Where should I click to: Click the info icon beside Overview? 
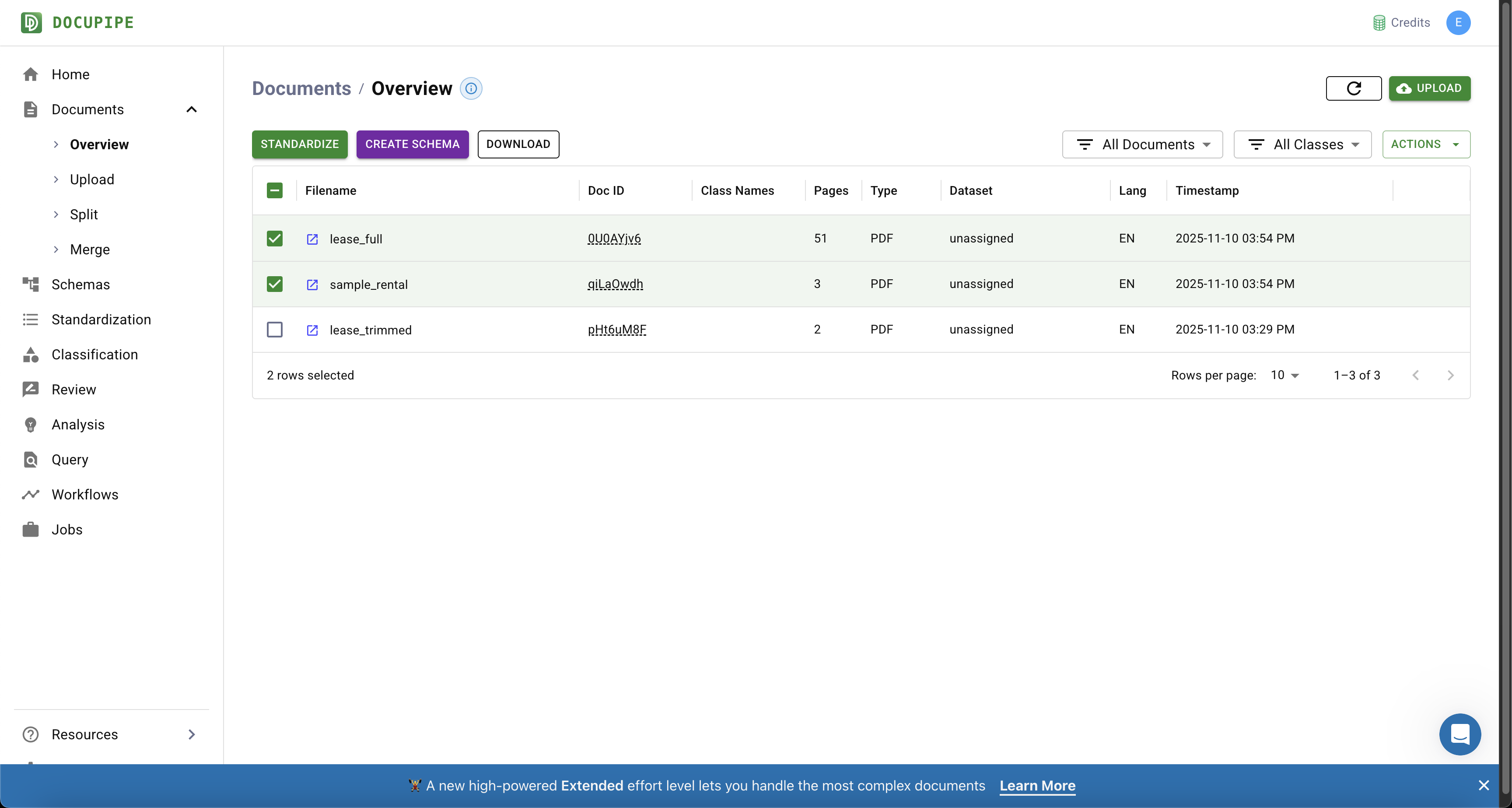471,88
